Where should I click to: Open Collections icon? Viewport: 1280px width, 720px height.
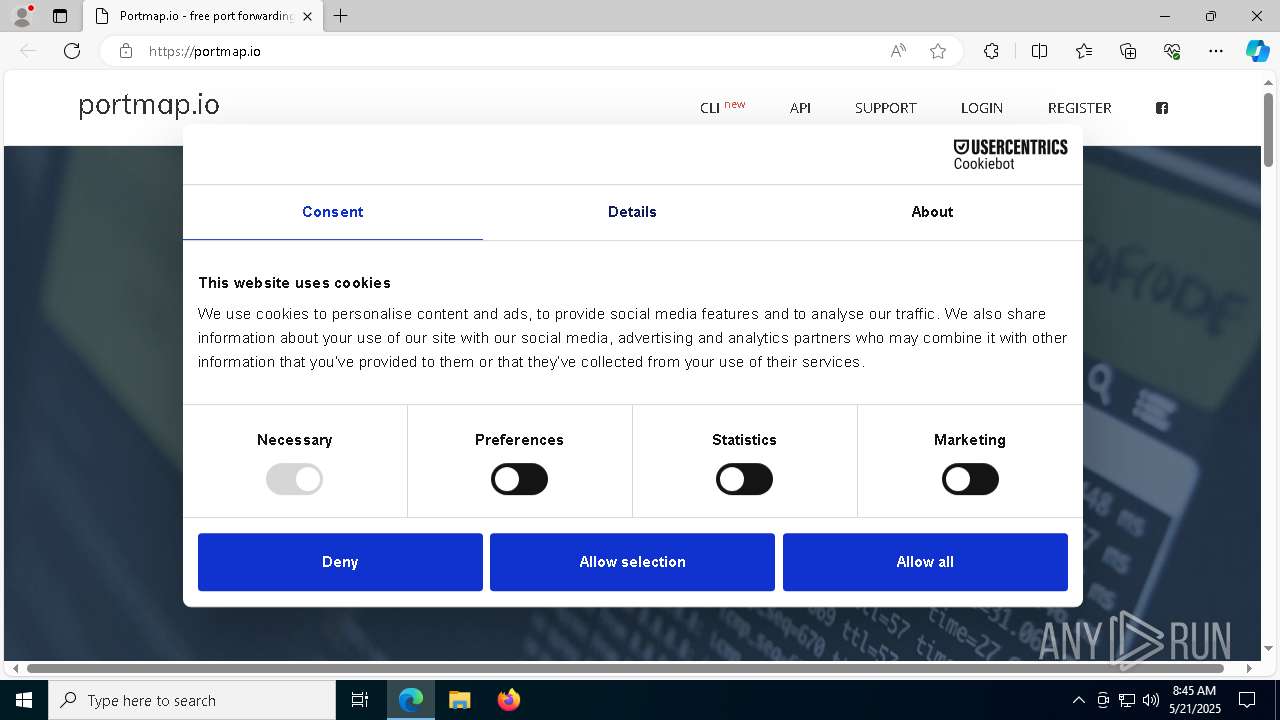1128,51
